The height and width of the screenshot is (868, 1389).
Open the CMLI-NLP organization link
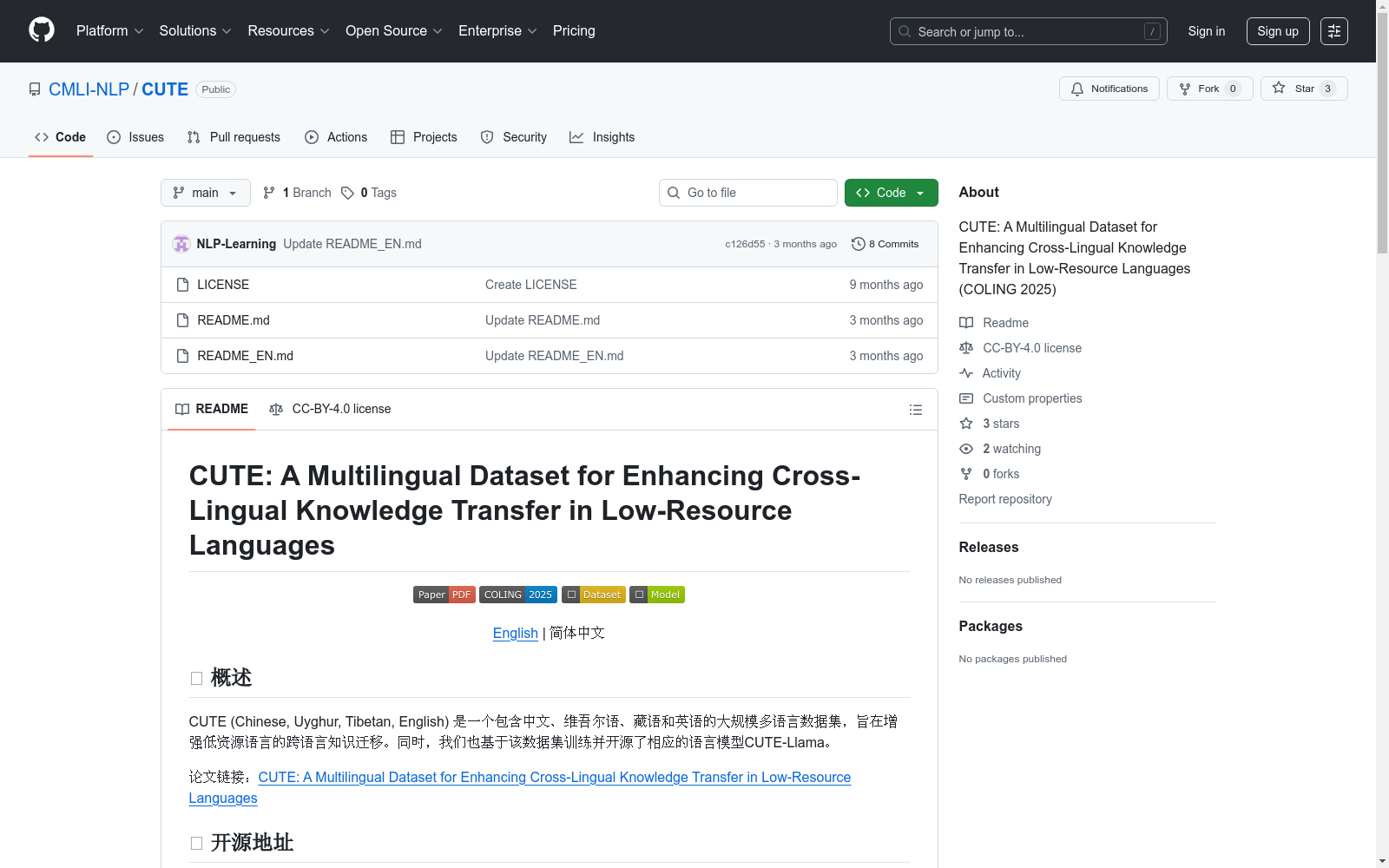pyautogui.click(x=89, y=89)
